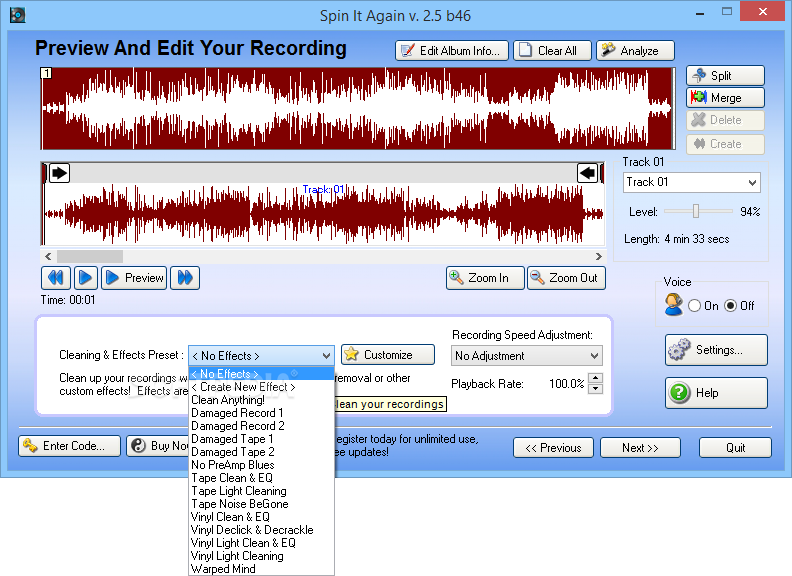Click the waveform horizontal scrollbar thumb
The width and height of the screenshot is (792, 576).
(90, 256)
